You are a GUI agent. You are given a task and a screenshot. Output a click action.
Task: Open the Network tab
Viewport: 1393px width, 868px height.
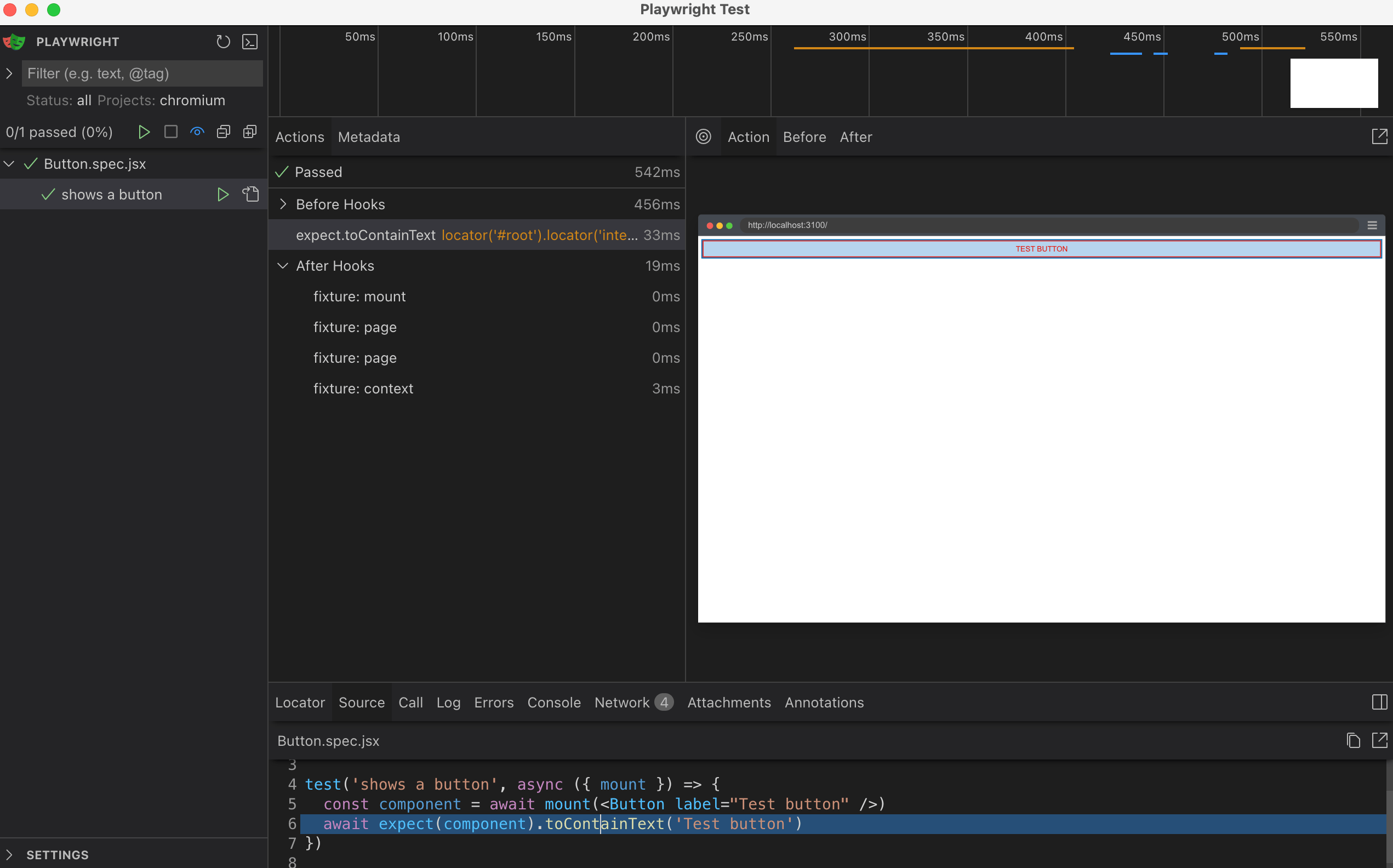[633, 702]
